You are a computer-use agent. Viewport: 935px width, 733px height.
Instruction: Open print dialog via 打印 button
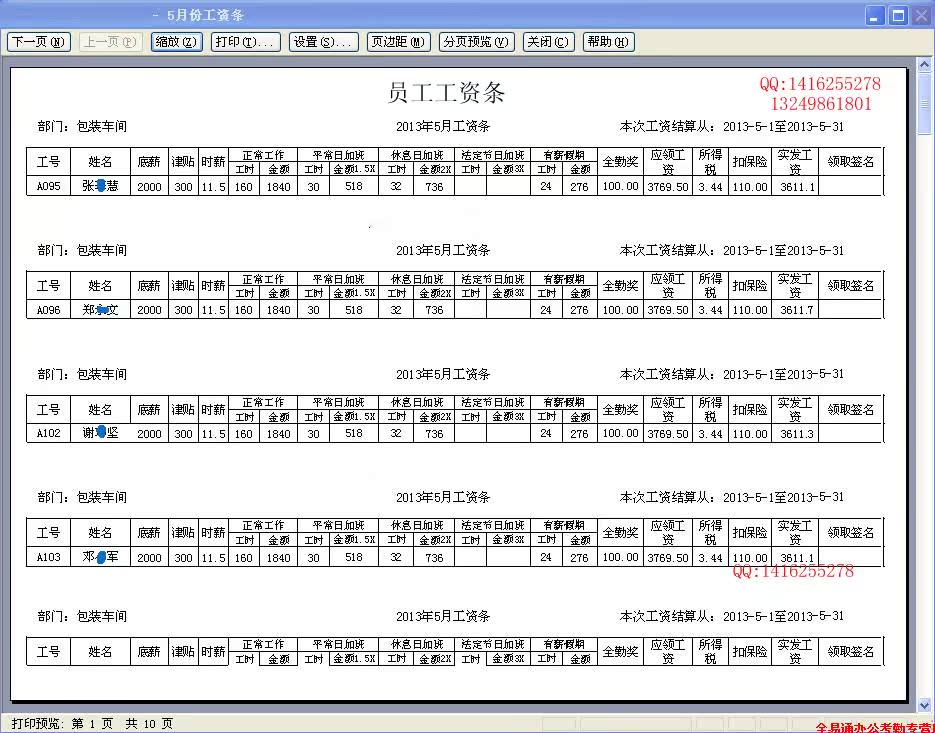pos(246,42)
